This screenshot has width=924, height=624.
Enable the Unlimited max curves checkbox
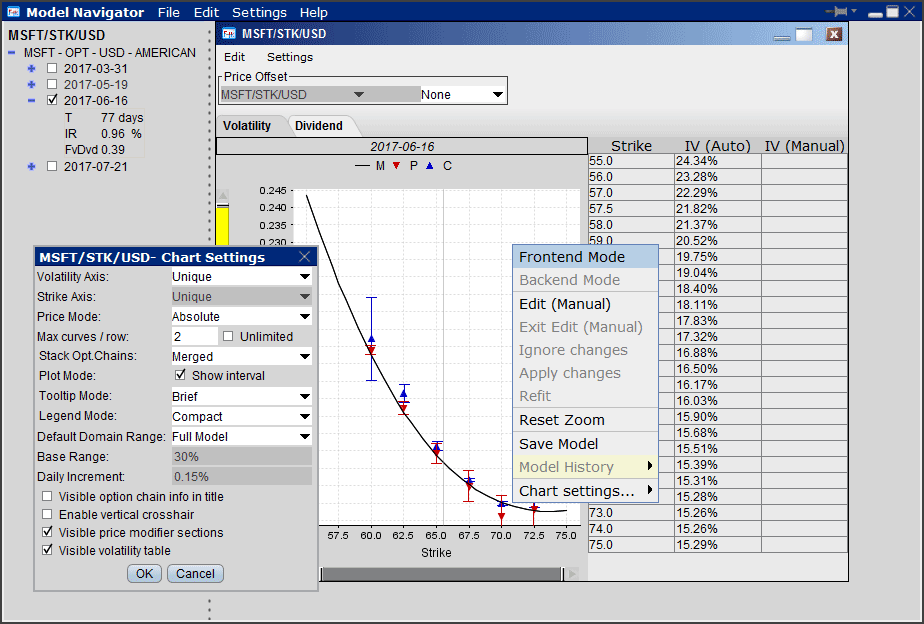(228, 336)
